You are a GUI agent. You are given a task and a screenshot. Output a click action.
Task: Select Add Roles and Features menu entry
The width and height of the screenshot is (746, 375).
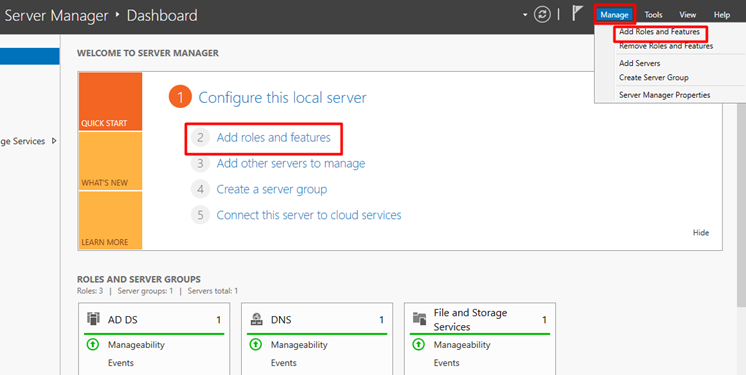click(659, 32)
